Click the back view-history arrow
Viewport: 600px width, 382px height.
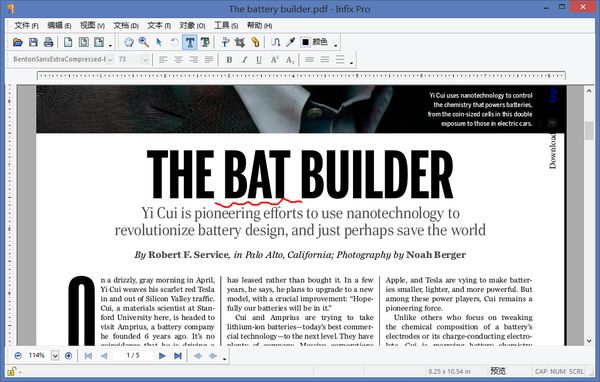coord(198,356)
